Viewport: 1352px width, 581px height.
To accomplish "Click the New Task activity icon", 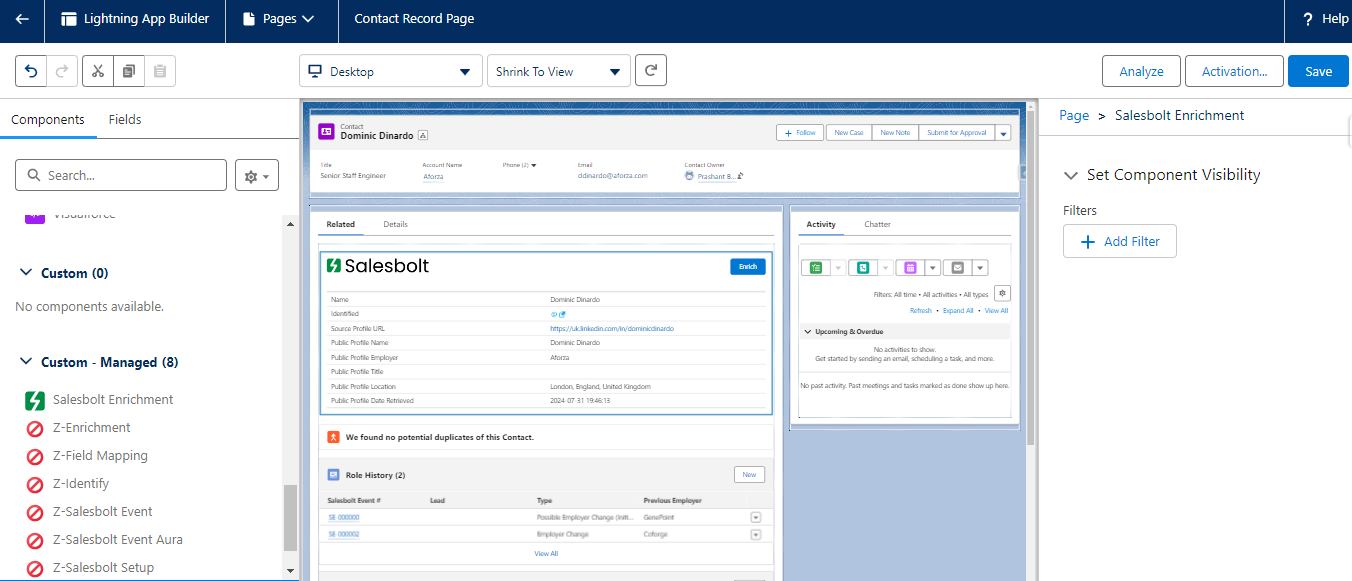I will 816,267.
